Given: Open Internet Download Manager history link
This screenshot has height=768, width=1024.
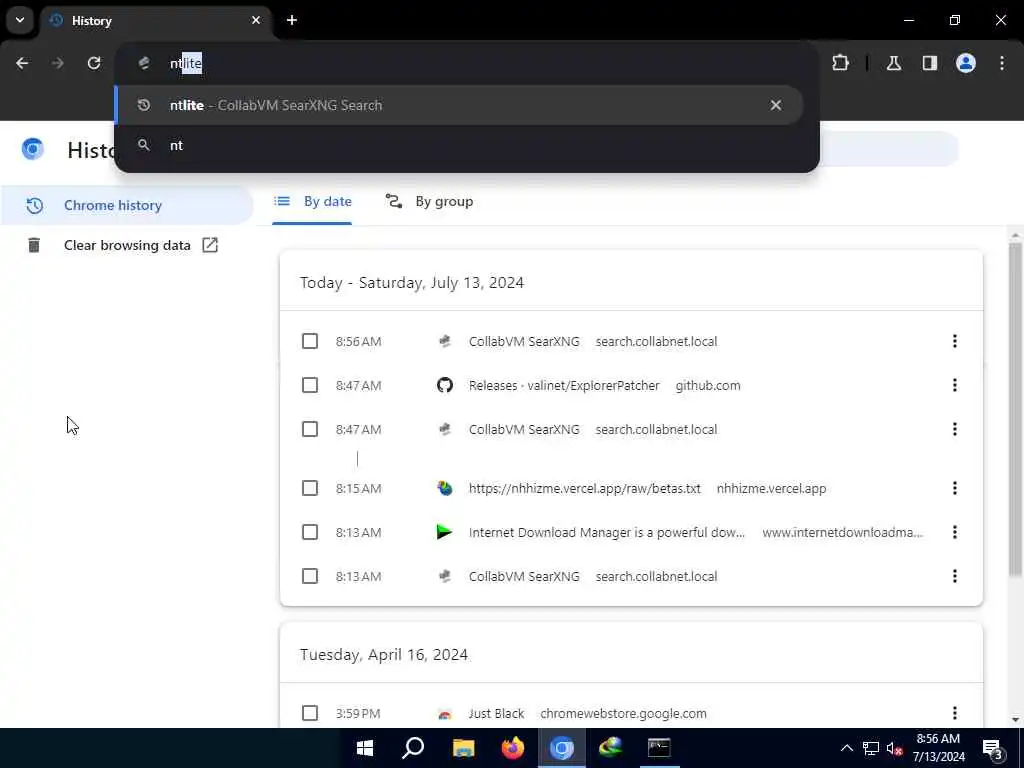Looking at the screenshot, I should (x=607, y=532).
